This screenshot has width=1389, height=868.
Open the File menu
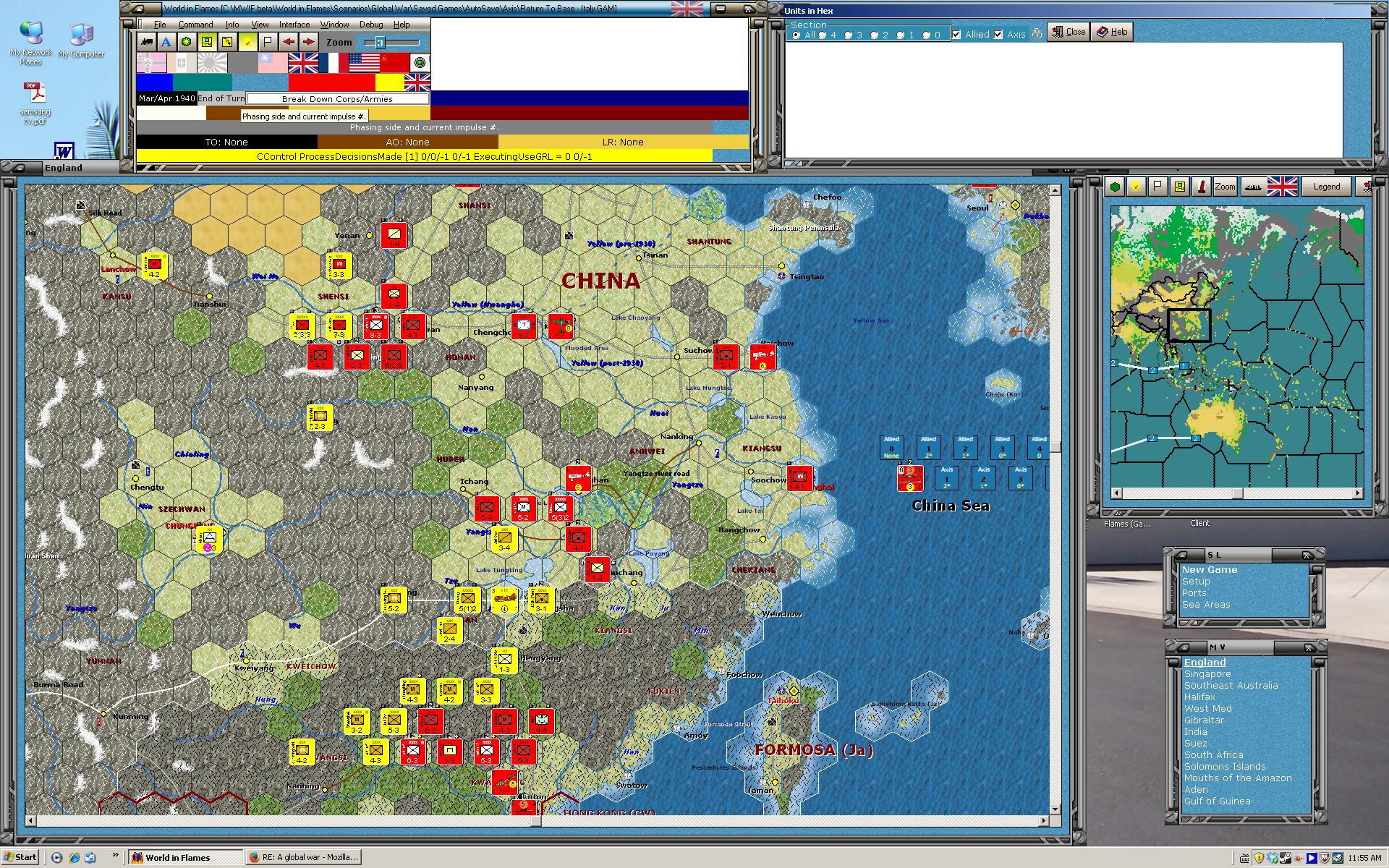point(160,25)
